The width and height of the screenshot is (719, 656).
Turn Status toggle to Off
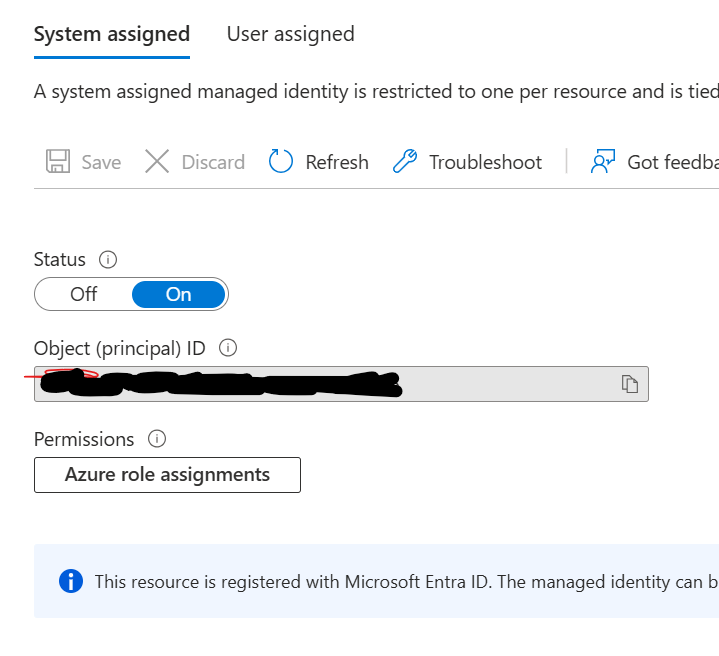(83, 294)
